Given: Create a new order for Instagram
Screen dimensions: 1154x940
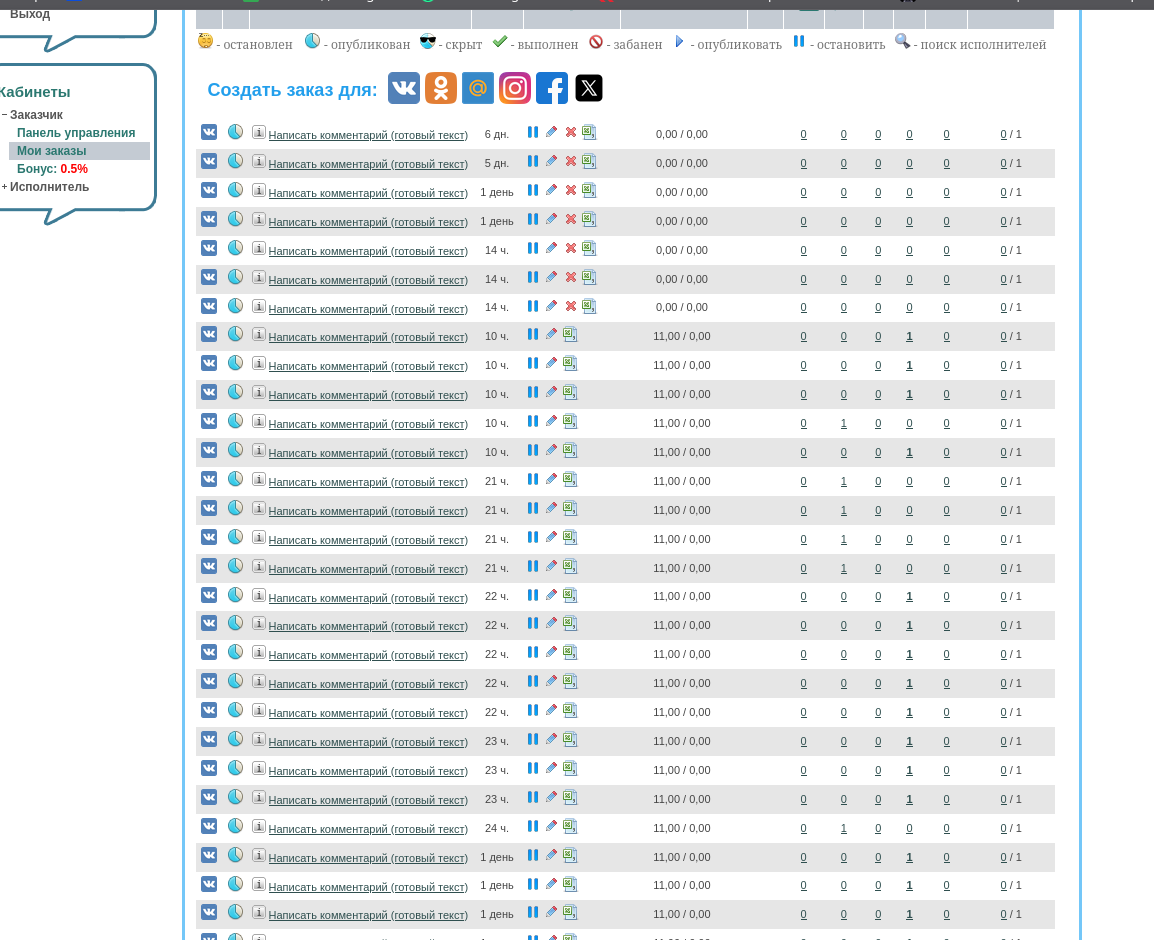Looking at the screenshot, I should 515,88.
